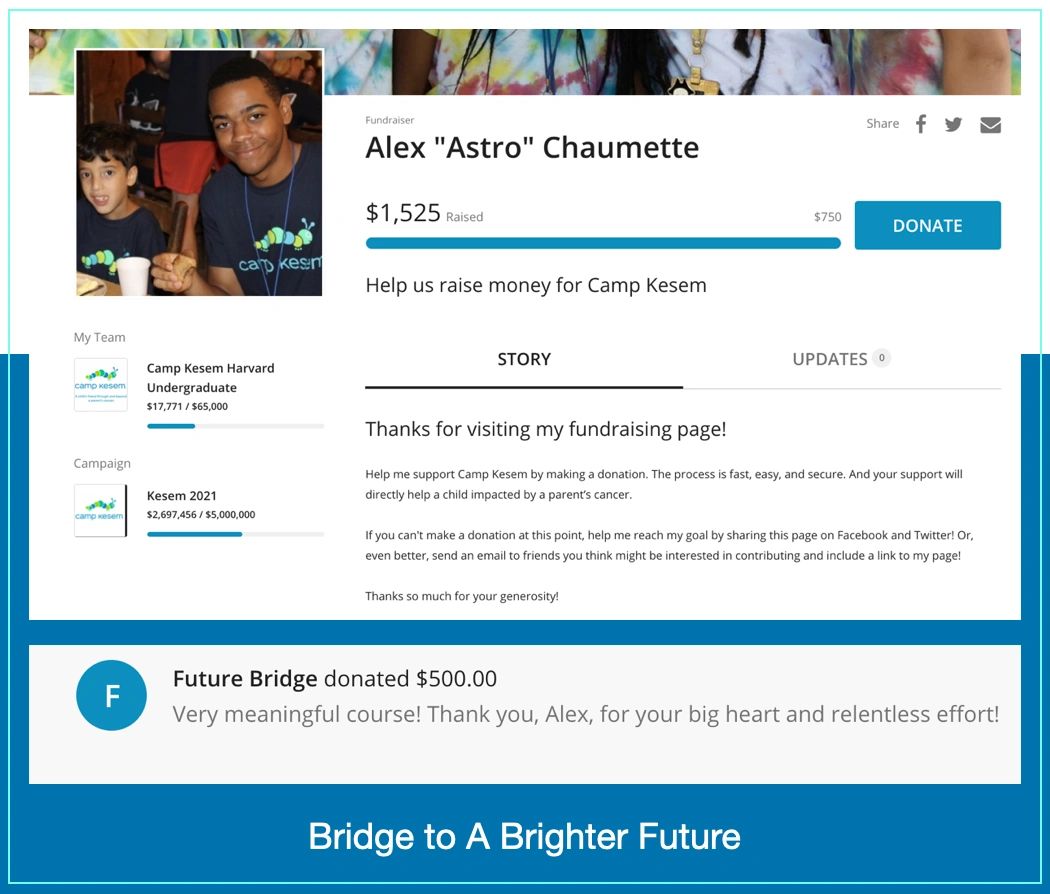The height and width of the screenshot is (894, 1050).
Task: Click the Bridge to A Brighter Future caption
Action: 524,836
